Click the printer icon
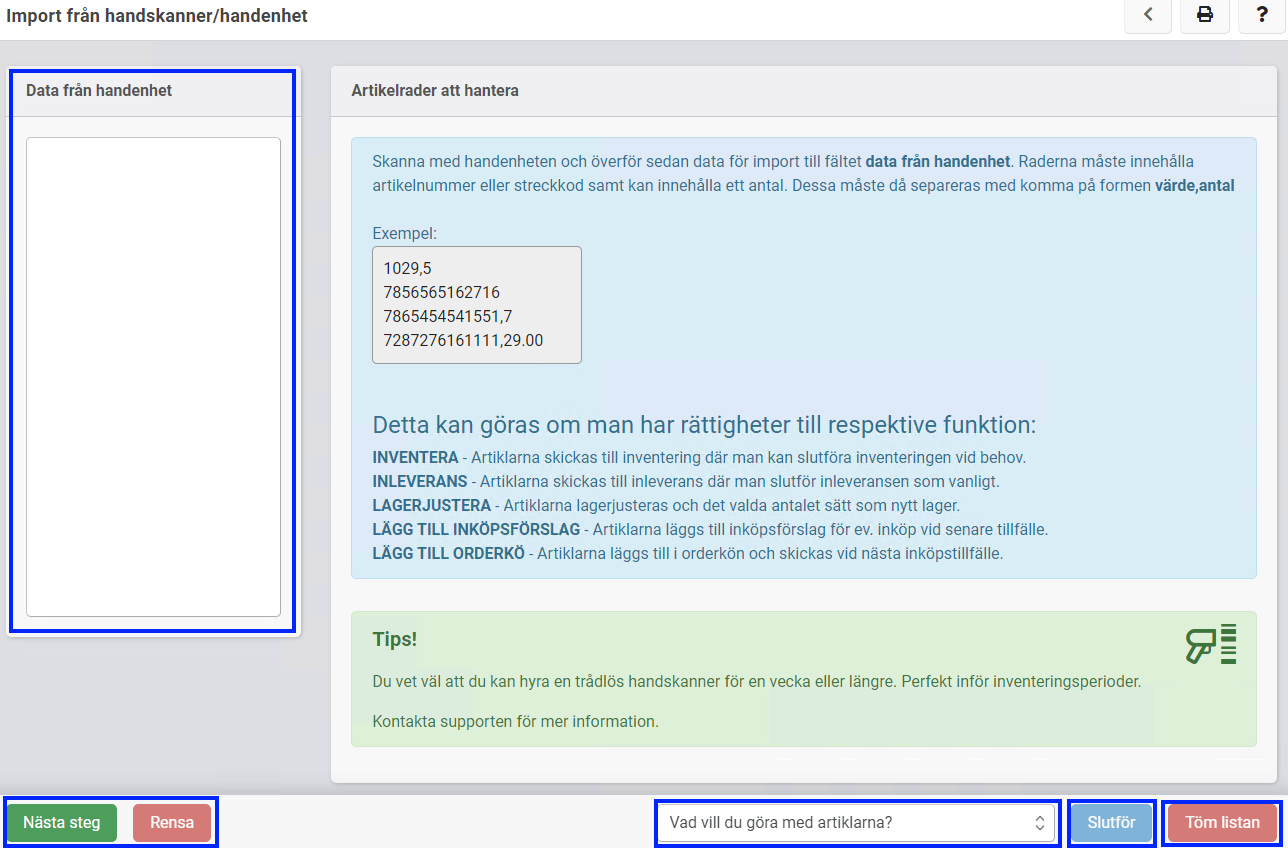The width and height of the screenshot is (1288, 848). [1205, 15]
